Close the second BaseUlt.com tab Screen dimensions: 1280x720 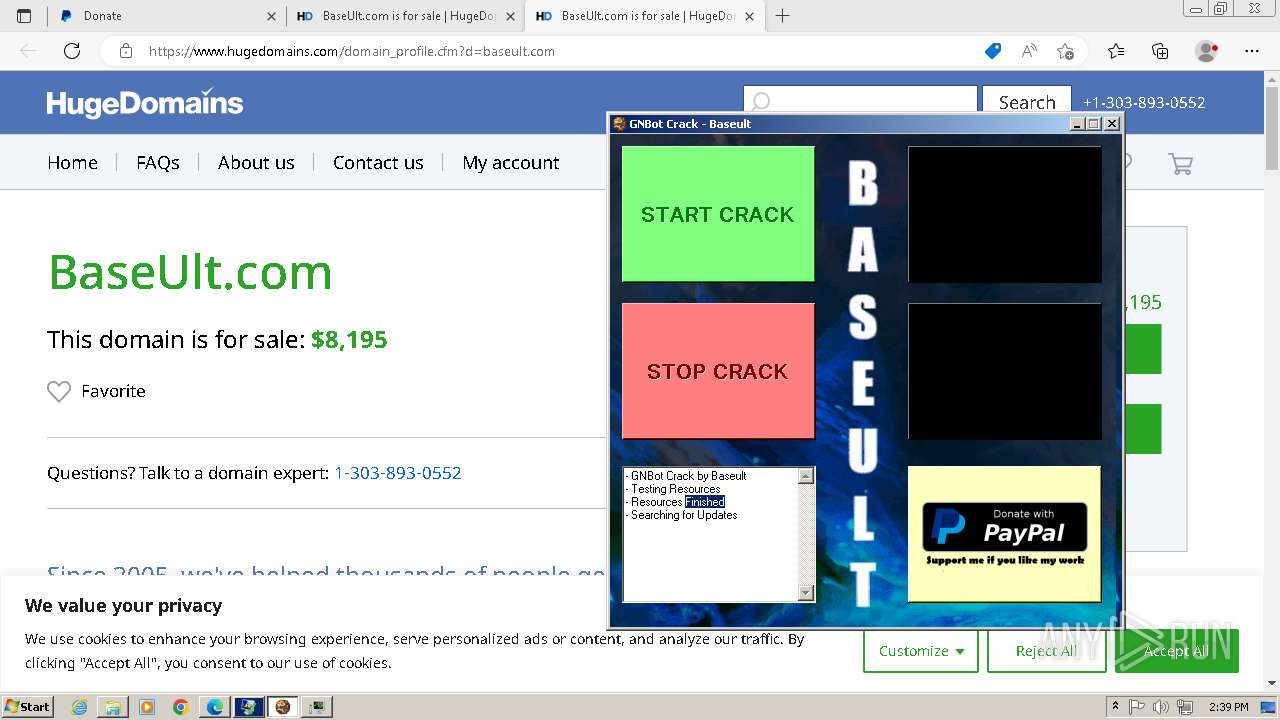pyautogui.click(x=510, y=16)
